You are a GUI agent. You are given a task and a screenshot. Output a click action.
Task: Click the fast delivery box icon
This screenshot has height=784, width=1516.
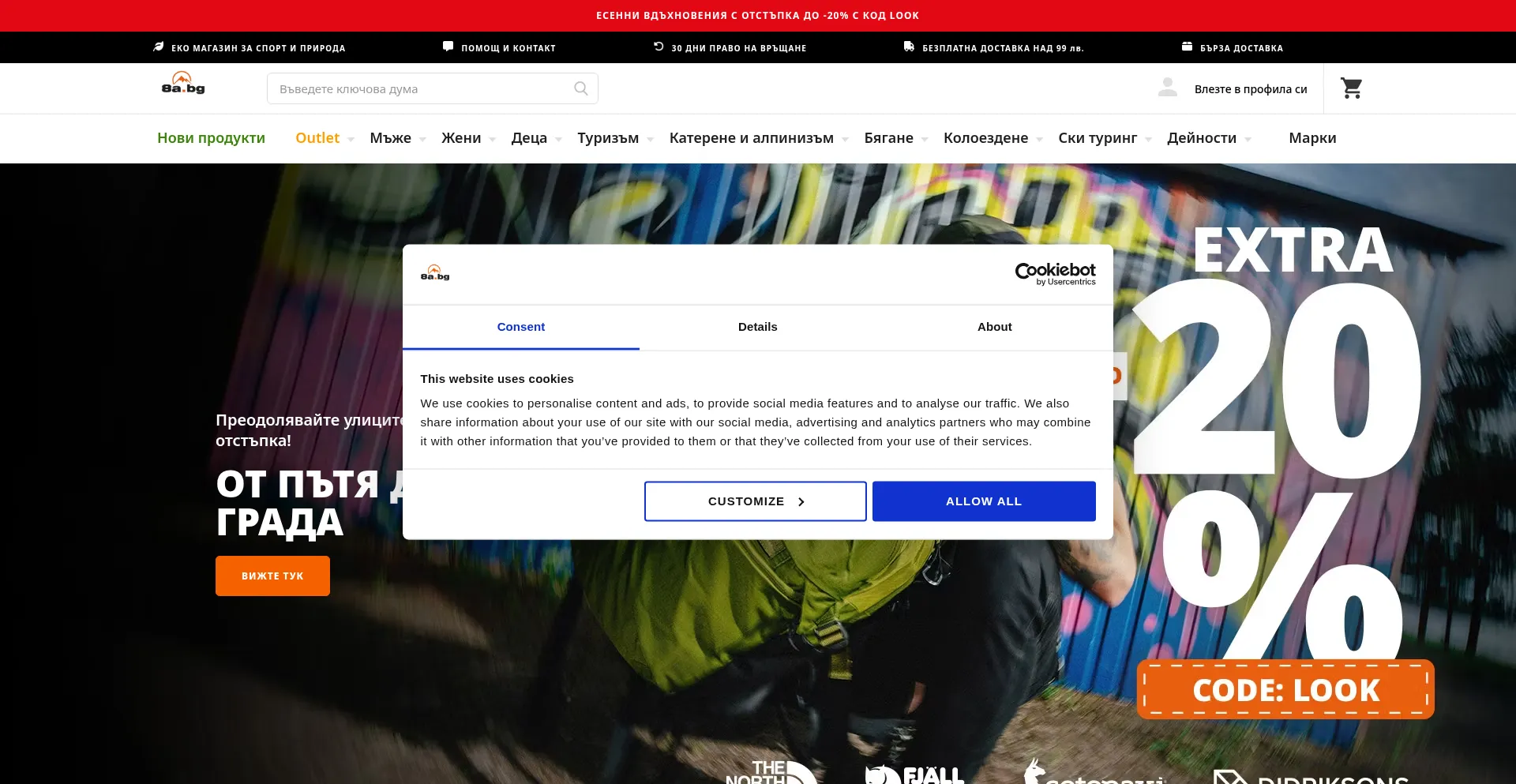[1187, 47]
